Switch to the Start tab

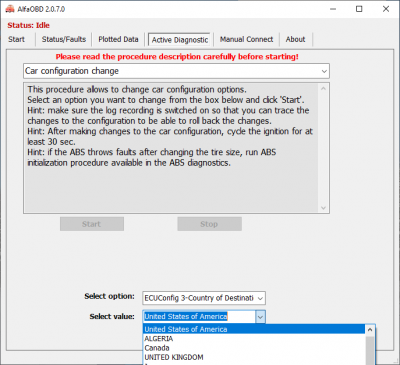pyautogui.click(x=17, y=39)
